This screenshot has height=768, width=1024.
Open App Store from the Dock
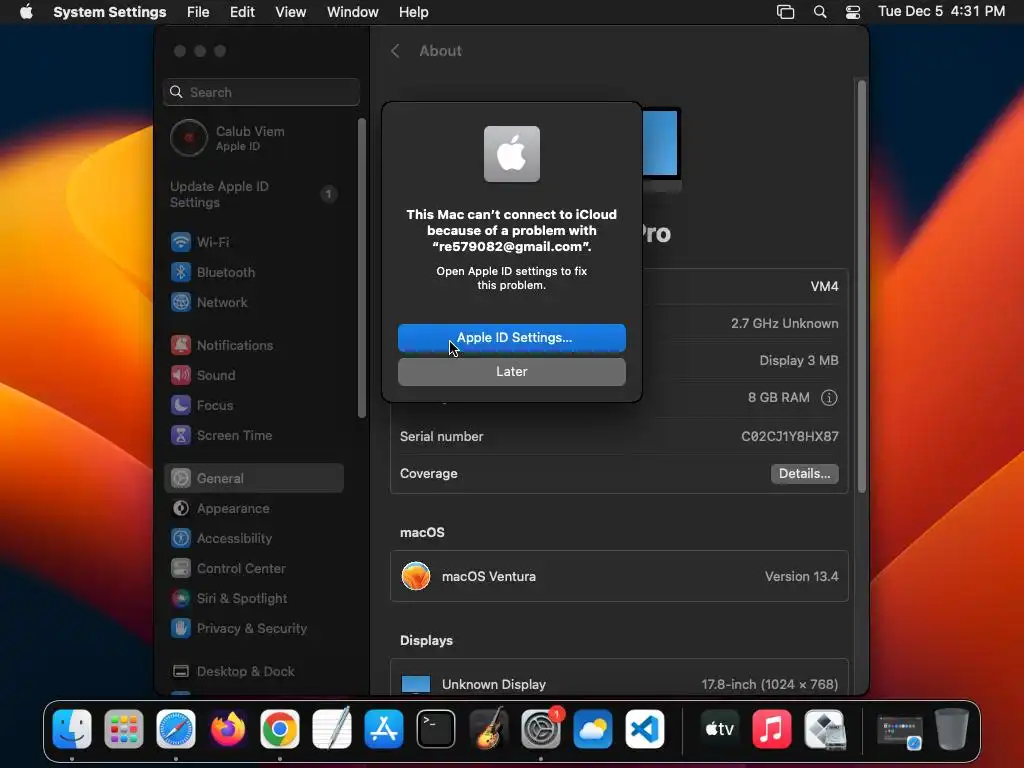coord(384,729)
